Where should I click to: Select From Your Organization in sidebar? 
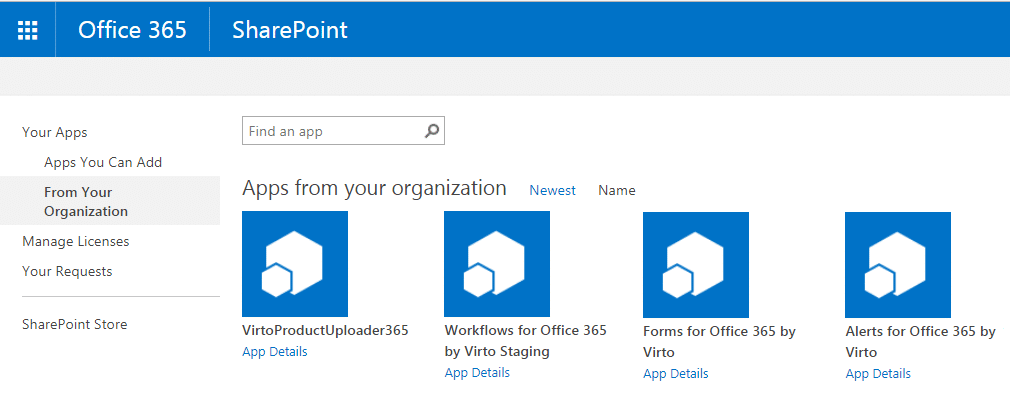tap(110, 202)
